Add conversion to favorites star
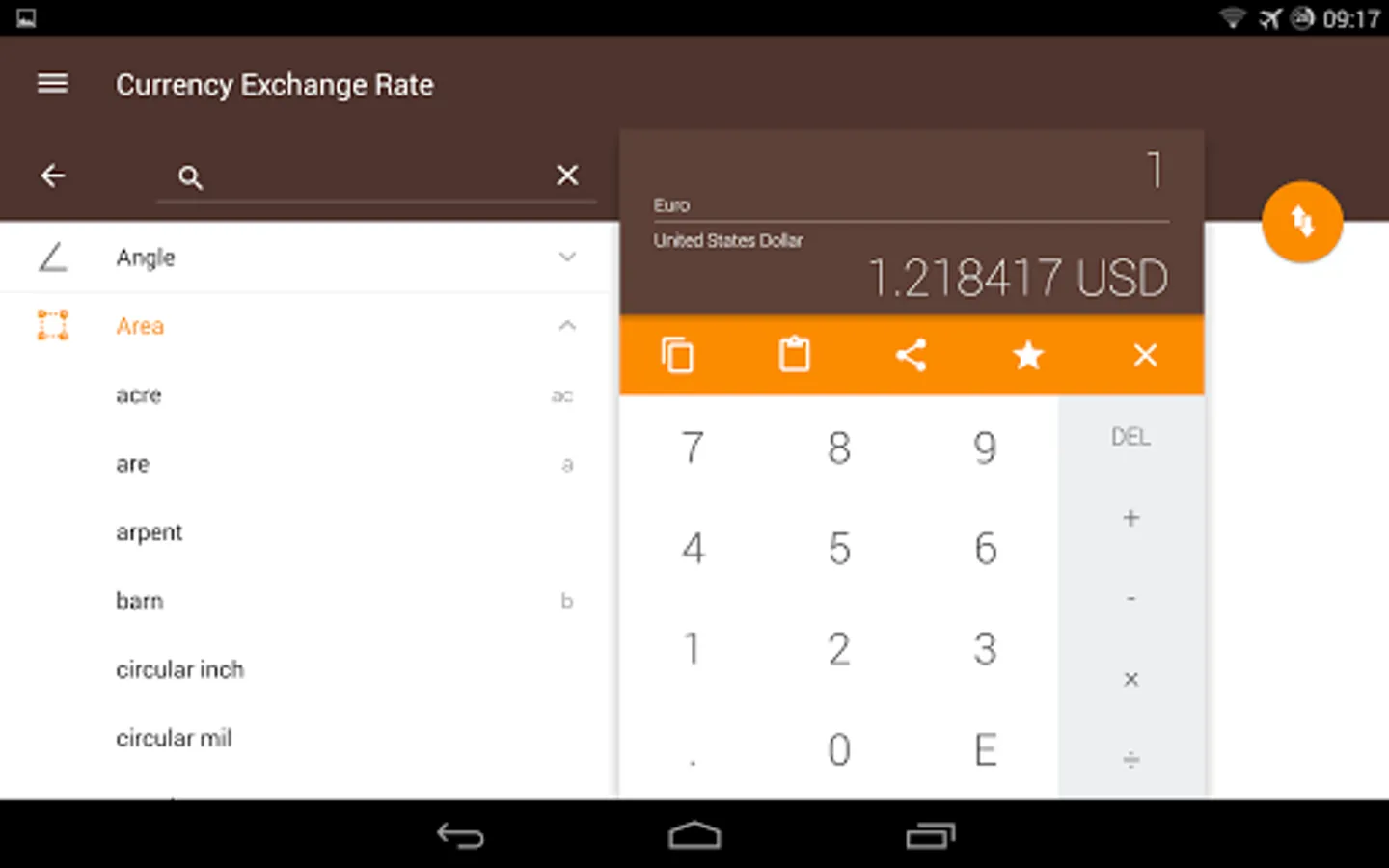Viewport: 1389px width, 868px height. click(1028, 355)
